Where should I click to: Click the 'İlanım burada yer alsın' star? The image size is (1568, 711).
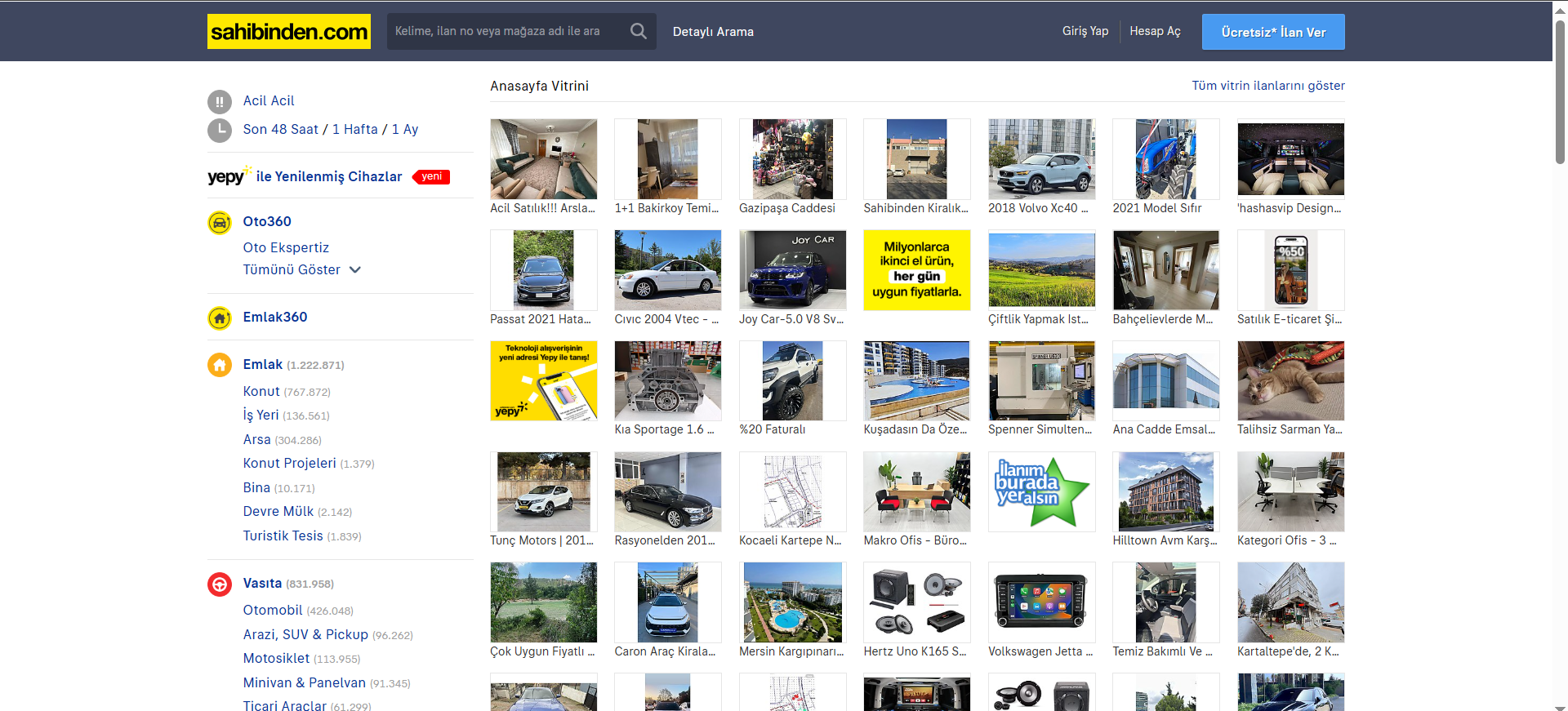1042,491
